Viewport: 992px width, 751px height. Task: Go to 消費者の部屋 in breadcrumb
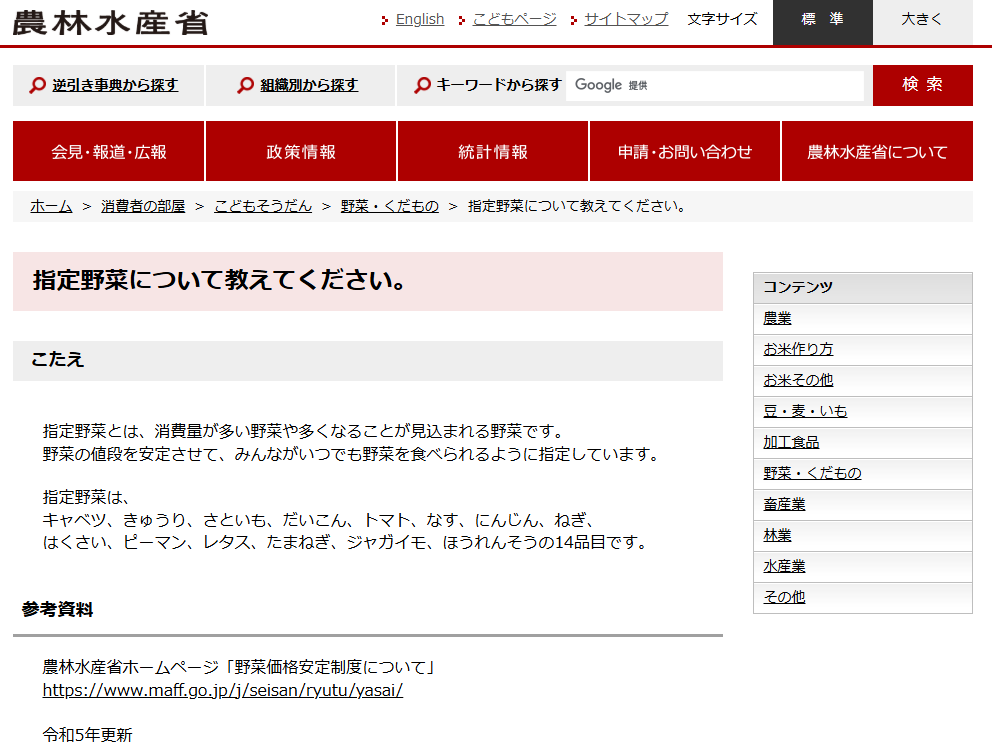[x=143, y=206]
